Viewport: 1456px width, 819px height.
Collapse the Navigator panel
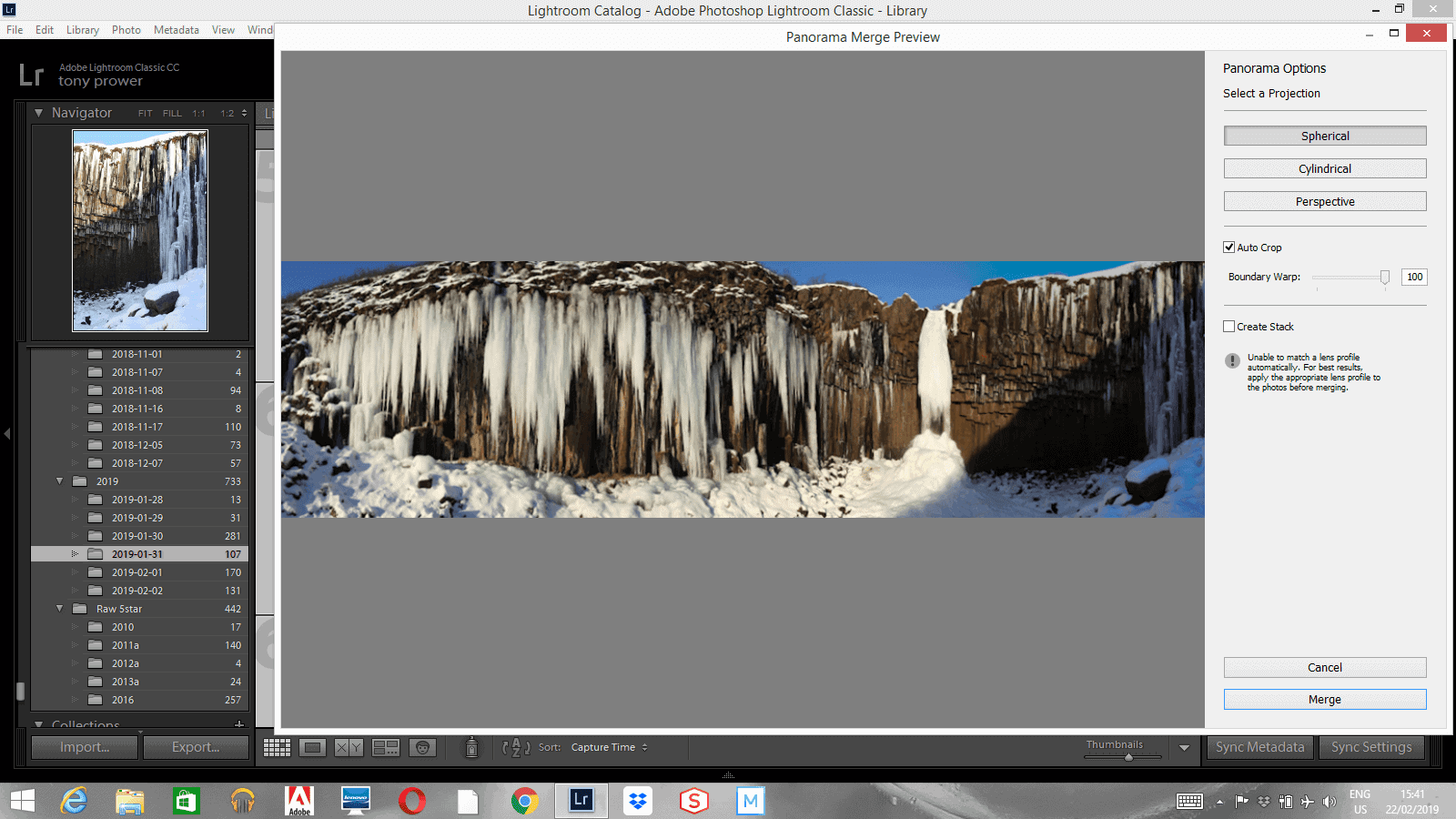[39, 113]
